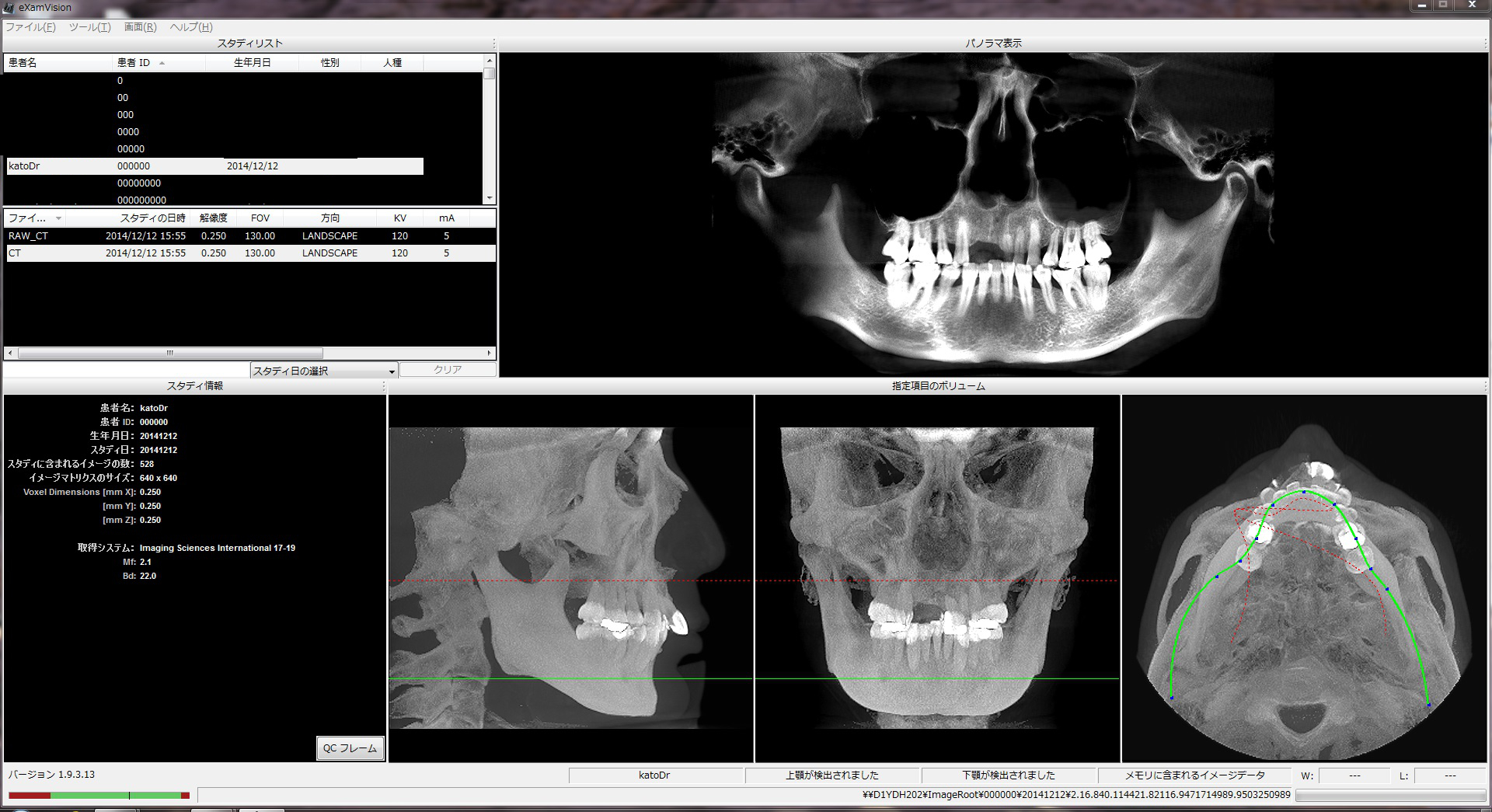This screenshot has height=812, width=1492.
Task: Click the file list scroll-left arrow
Action: 9,353
